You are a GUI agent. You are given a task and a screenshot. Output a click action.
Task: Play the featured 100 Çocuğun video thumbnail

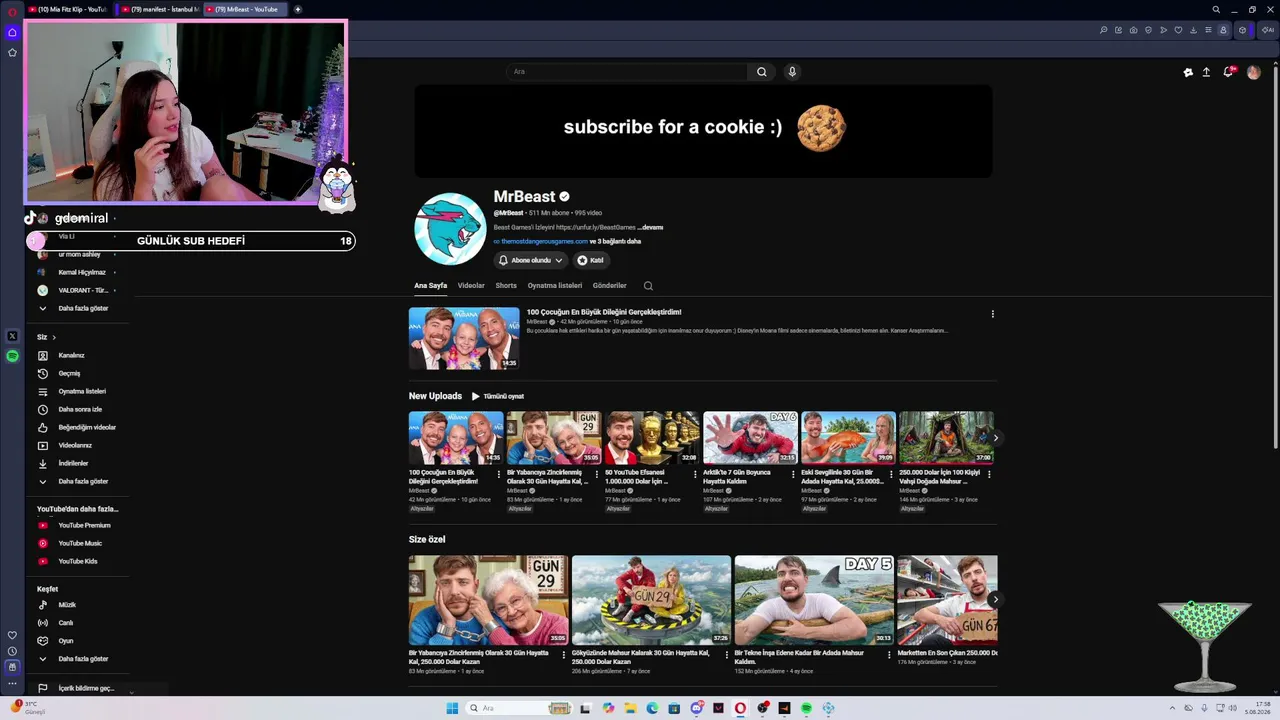[x=464, y=338]
